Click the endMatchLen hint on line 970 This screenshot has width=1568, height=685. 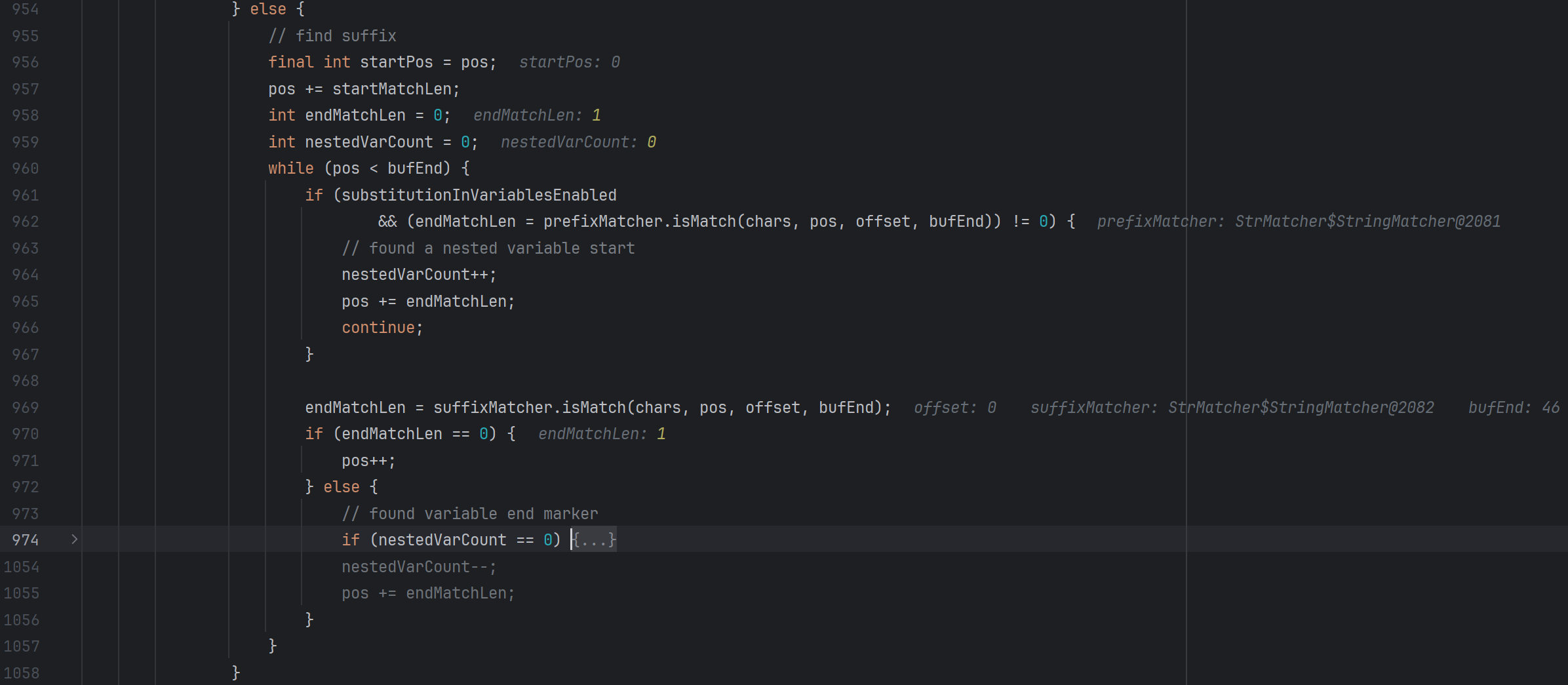pyautogui.click(x=601, y=434)
